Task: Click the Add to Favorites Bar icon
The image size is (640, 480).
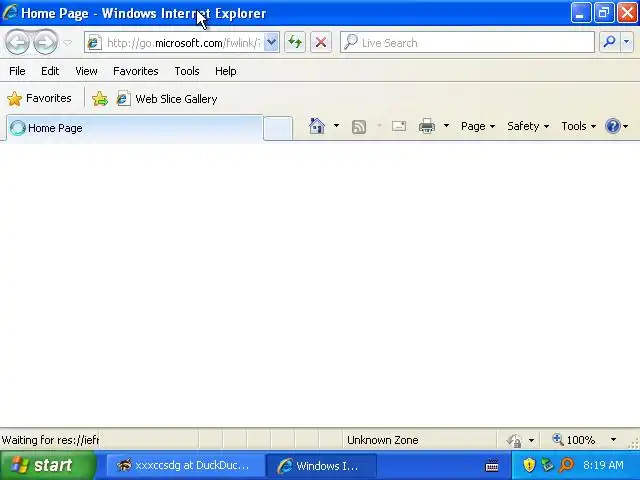Action: (100, 99)
